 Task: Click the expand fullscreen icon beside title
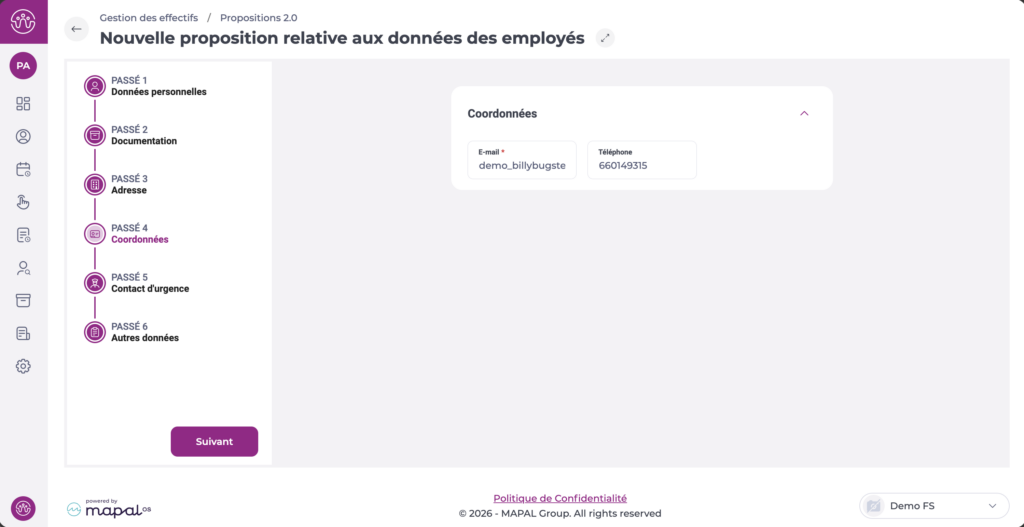[x=604, y=38]
